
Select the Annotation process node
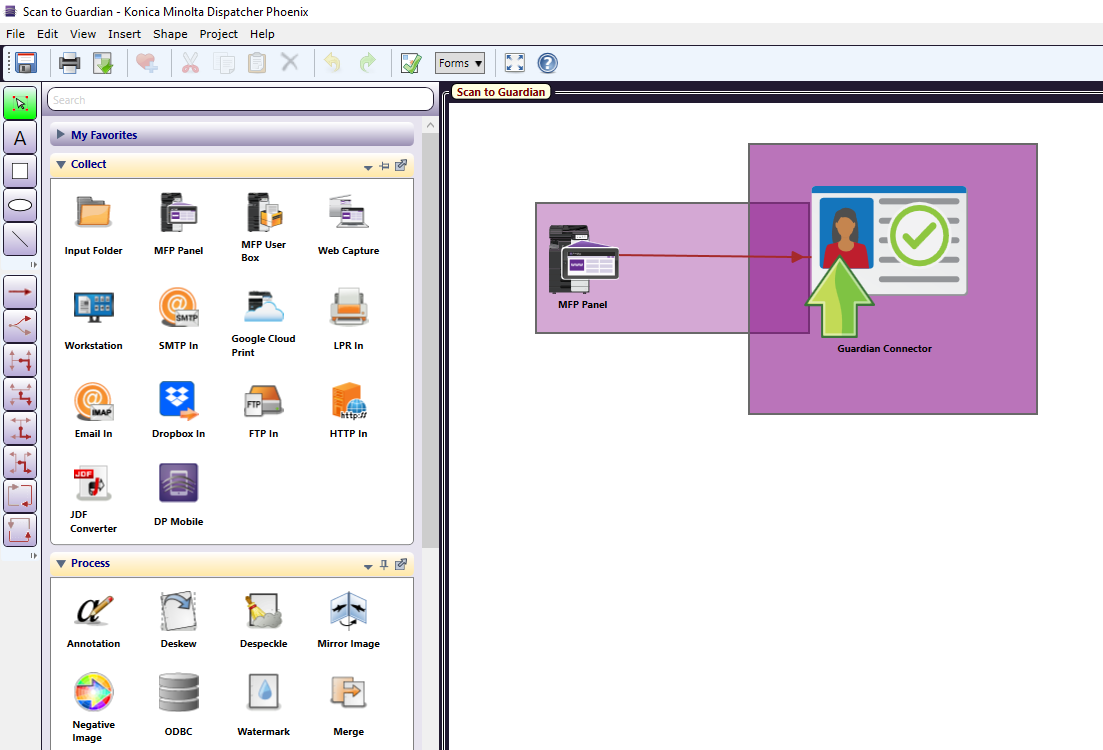(x=94, y=621)
